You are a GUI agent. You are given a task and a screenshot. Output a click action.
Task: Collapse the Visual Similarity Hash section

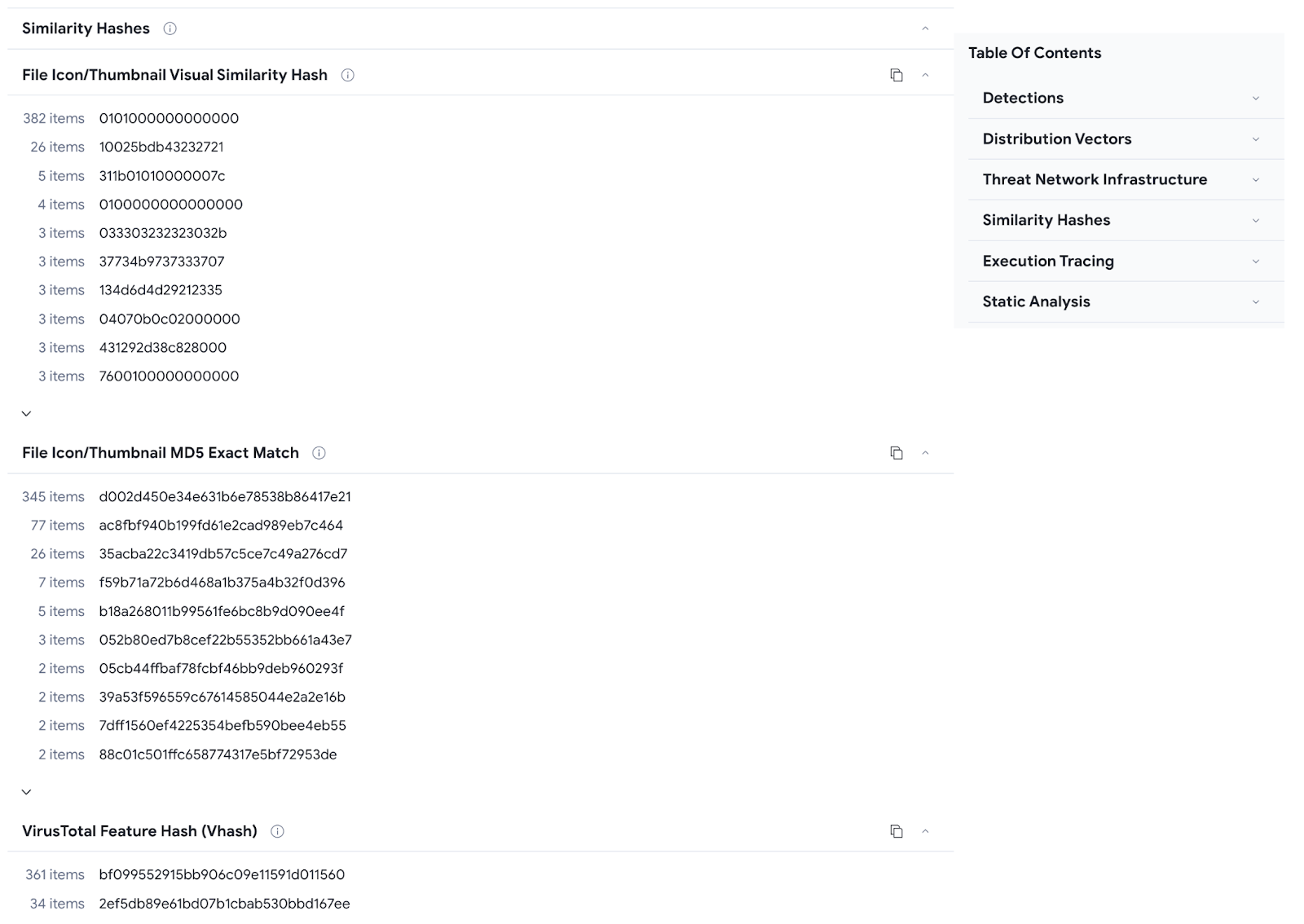925,75
